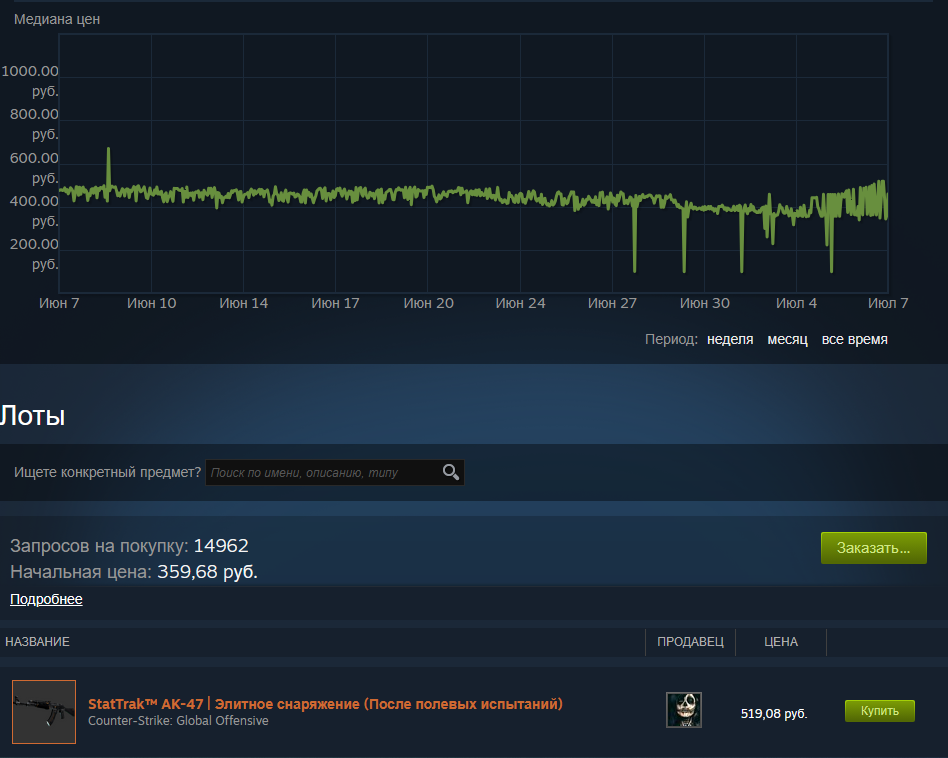Click the Июл 7 axis label
This screenshot has height=758, width=948.
click(888, 303)
